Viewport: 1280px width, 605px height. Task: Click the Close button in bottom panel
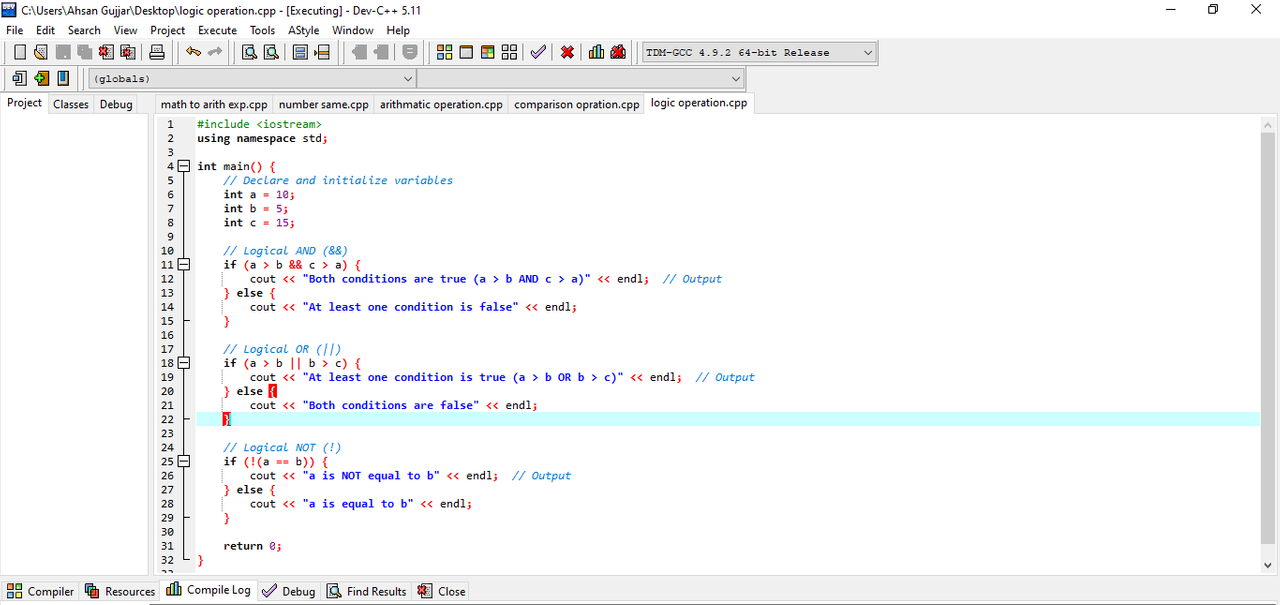pyautogui.click(x=442, y=591)
